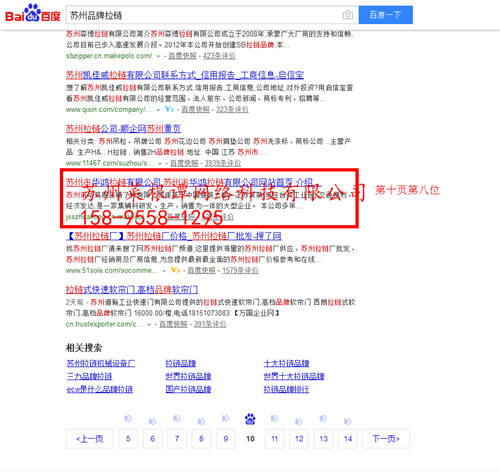The width and height of the screenshot is (500, 472).
Task: Open the www.qixin.com URL dropdown arrow
Action: click(158, 110)
